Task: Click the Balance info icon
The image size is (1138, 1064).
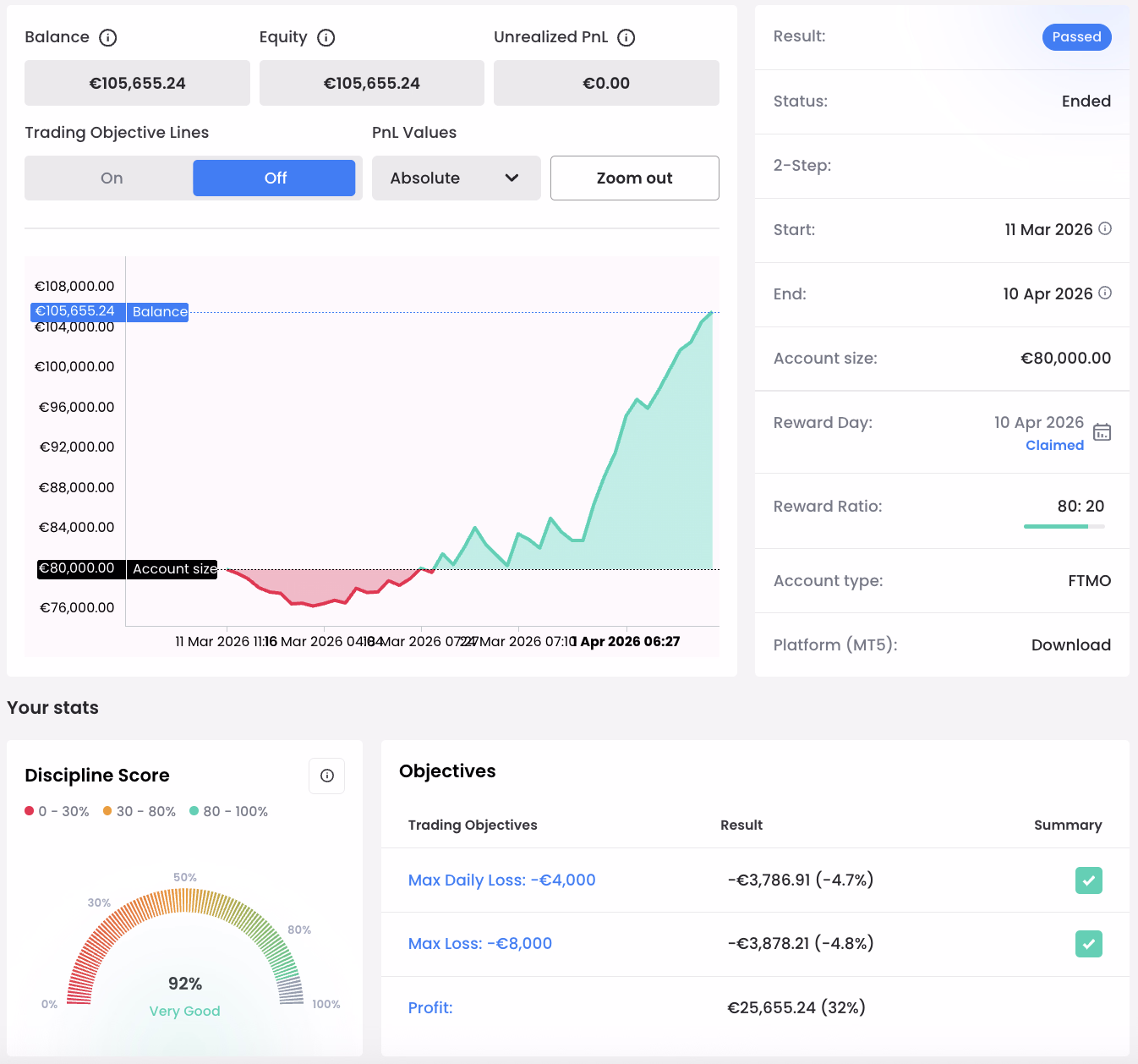Action: coord(108,37)
